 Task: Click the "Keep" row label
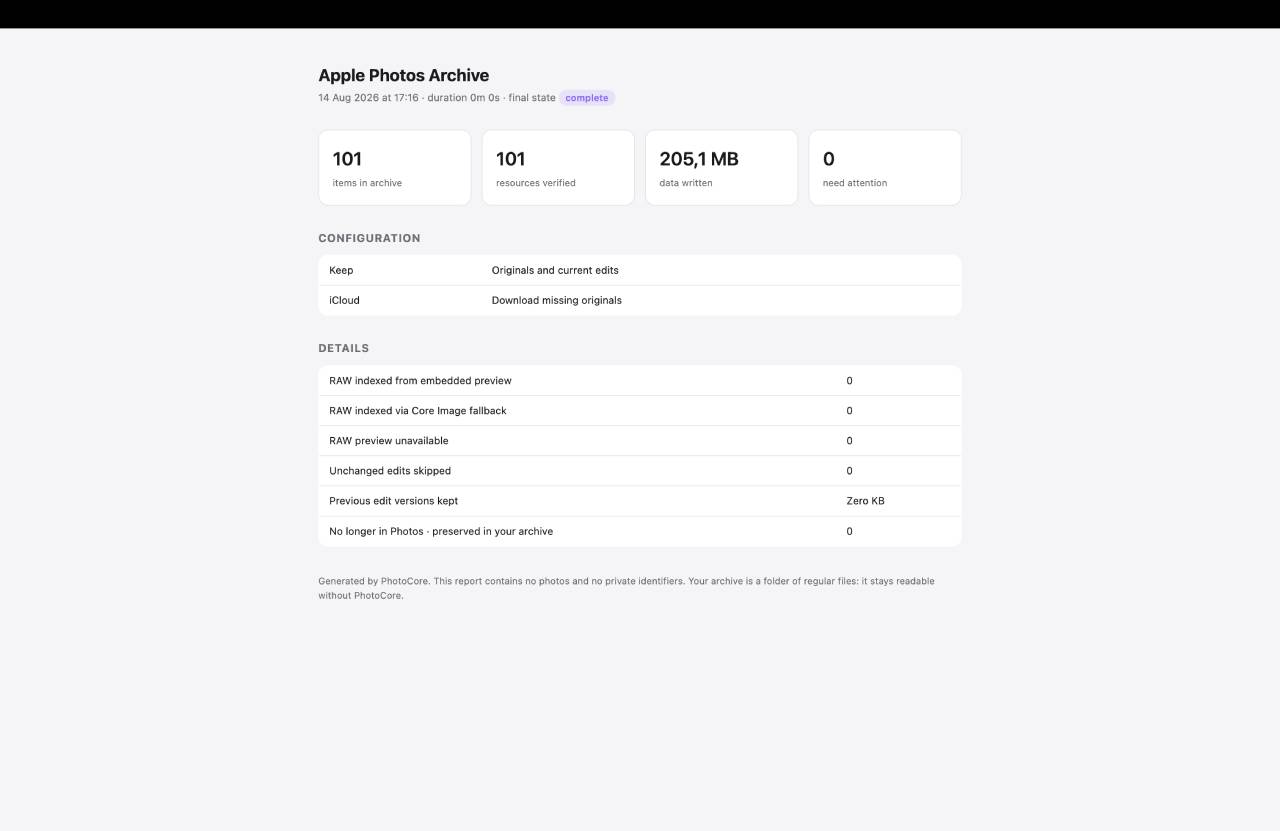point(341,270)
